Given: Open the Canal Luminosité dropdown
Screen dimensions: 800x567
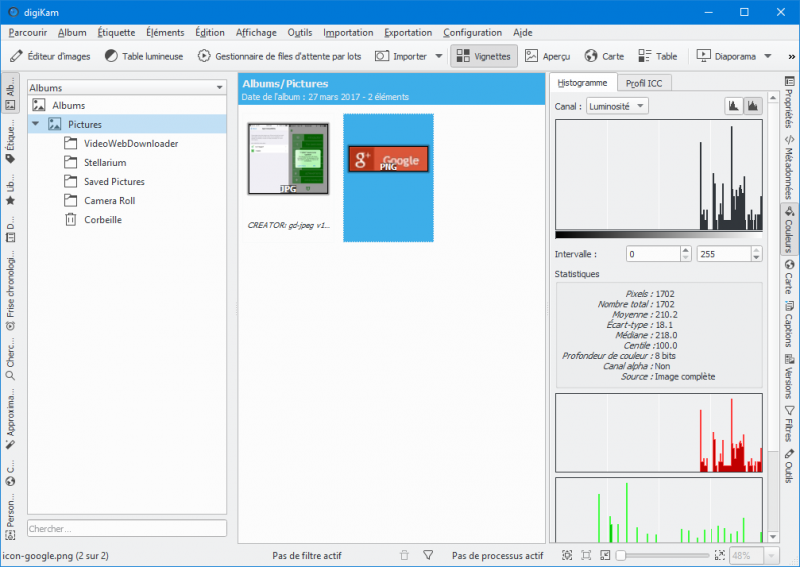Looking at the screenshot, I should click(x=616, y=105).
